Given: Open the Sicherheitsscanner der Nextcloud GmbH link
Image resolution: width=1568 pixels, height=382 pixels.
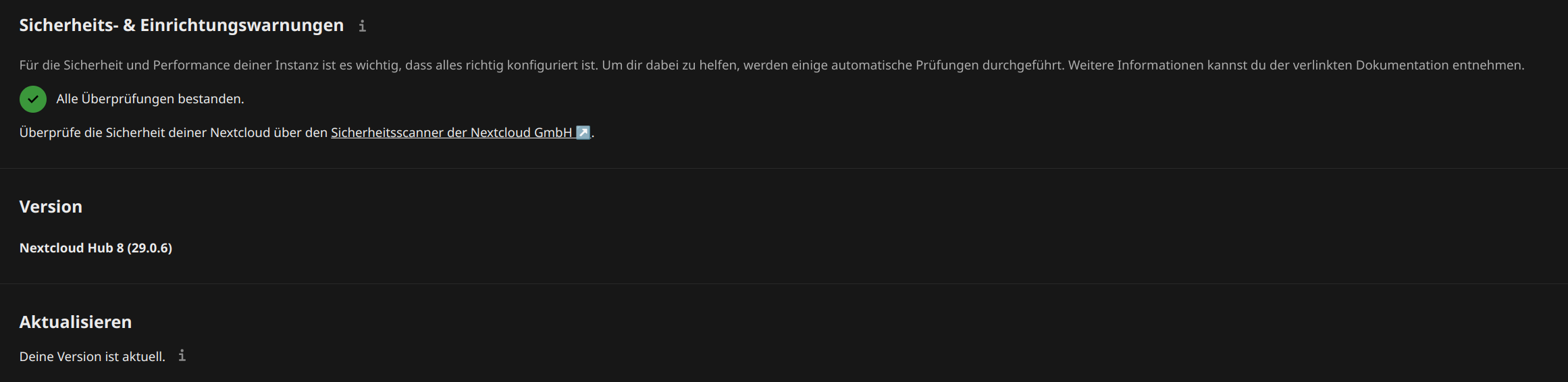Looking at the screenshot, I should pyautogui.click(x=461, y=133).
